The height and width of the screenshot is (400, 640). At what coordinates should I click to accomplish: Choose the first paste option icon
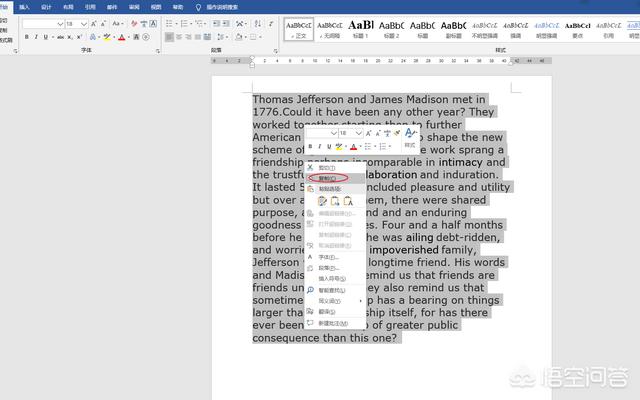[322, 201]
